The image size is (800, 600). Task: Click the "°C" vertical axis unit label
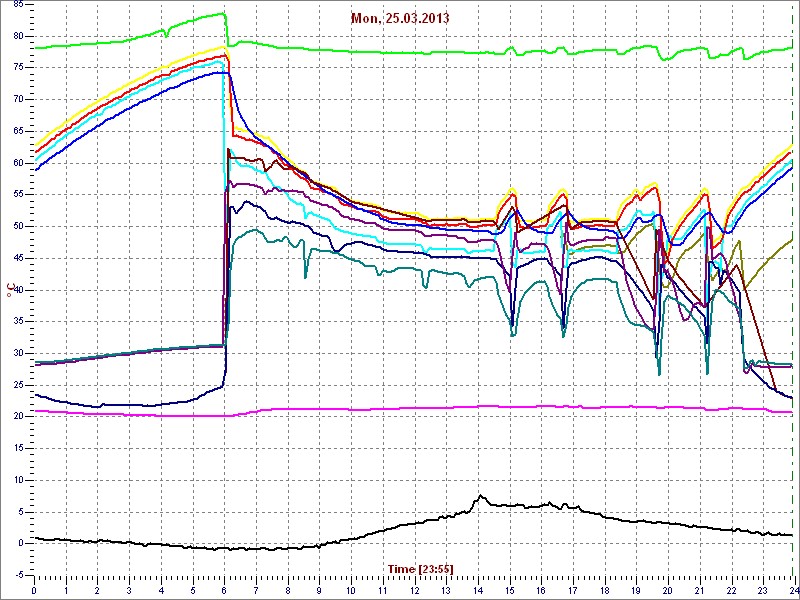pyautogui.click(x=10, y=290)
